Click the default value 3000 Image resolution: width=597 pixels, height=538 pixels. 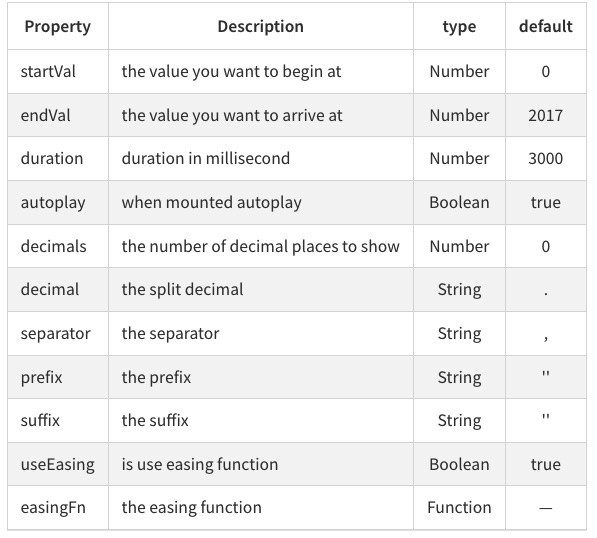[x=546, y=158]
